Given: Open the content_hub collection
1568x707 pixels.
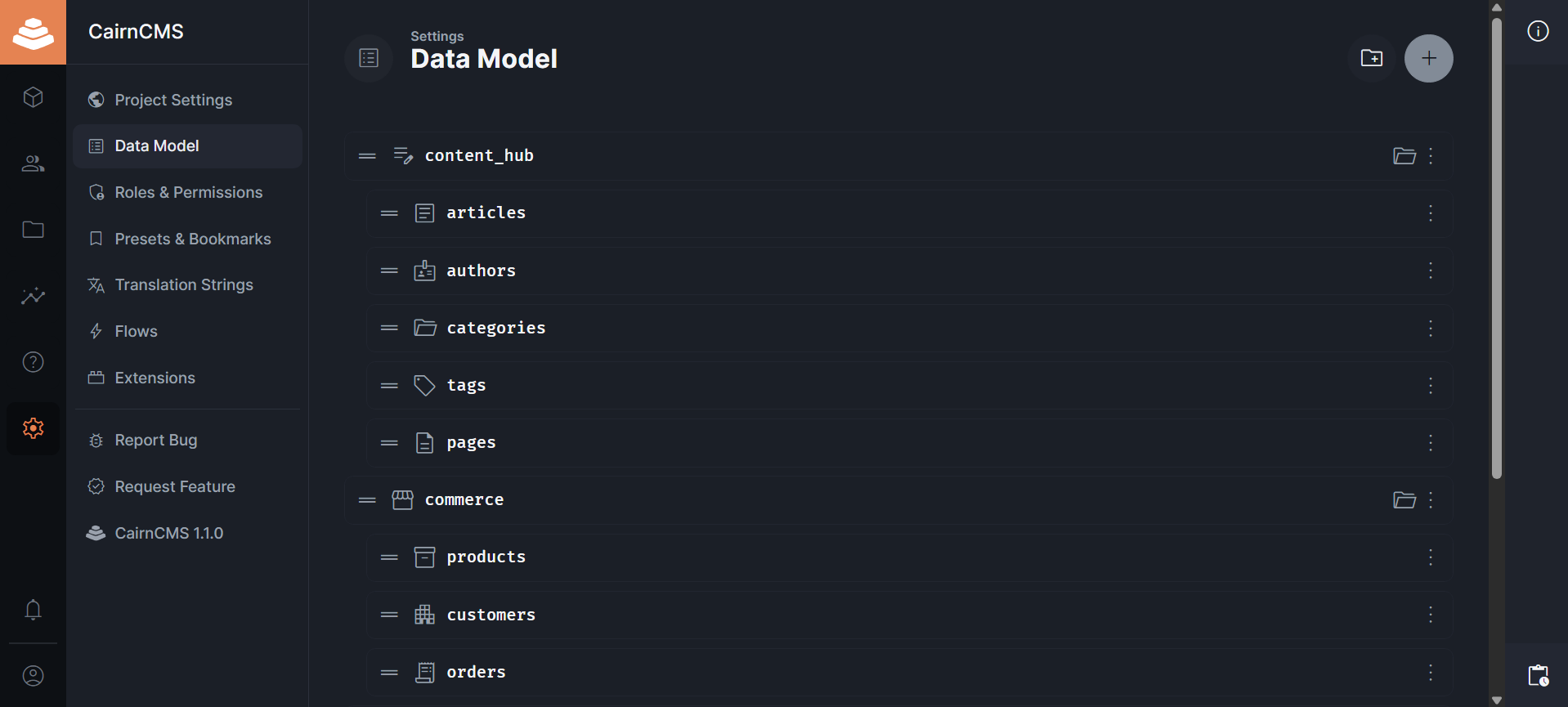Looking at the screenshot, I should 898,156.
